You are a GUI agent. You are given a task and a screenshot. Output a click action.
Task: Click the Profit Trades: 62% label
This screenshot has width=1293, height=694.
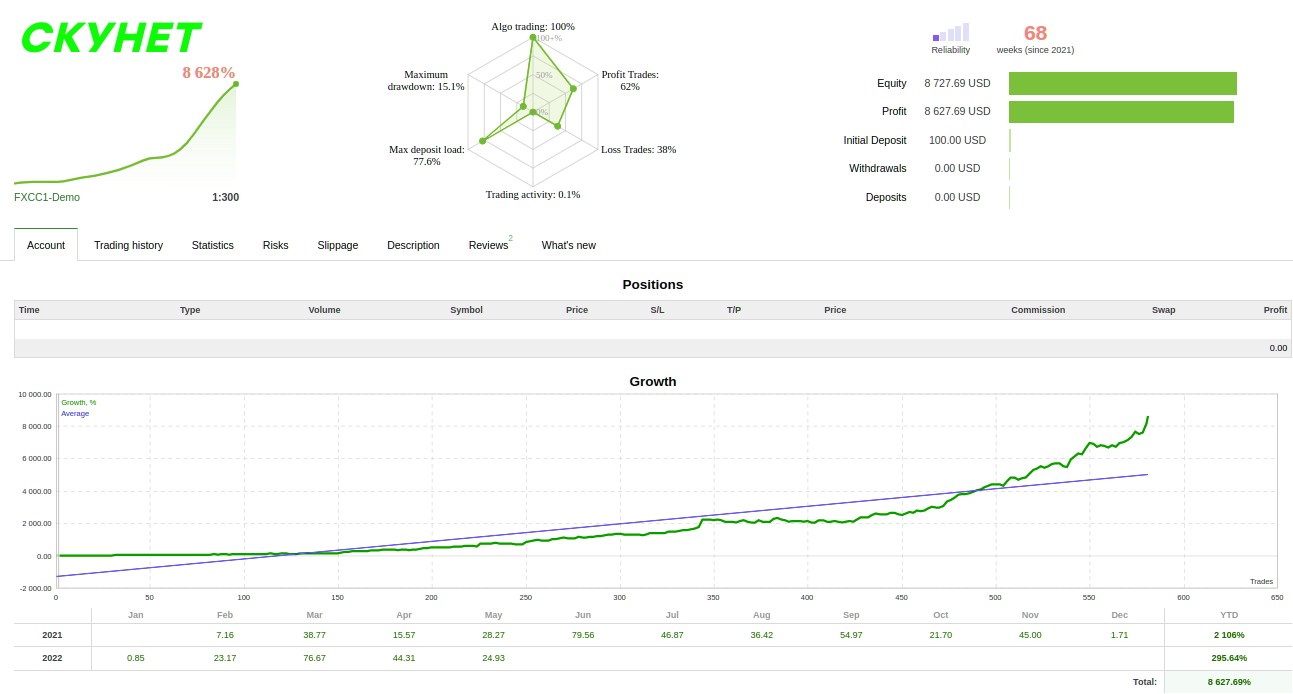point(630,80)
